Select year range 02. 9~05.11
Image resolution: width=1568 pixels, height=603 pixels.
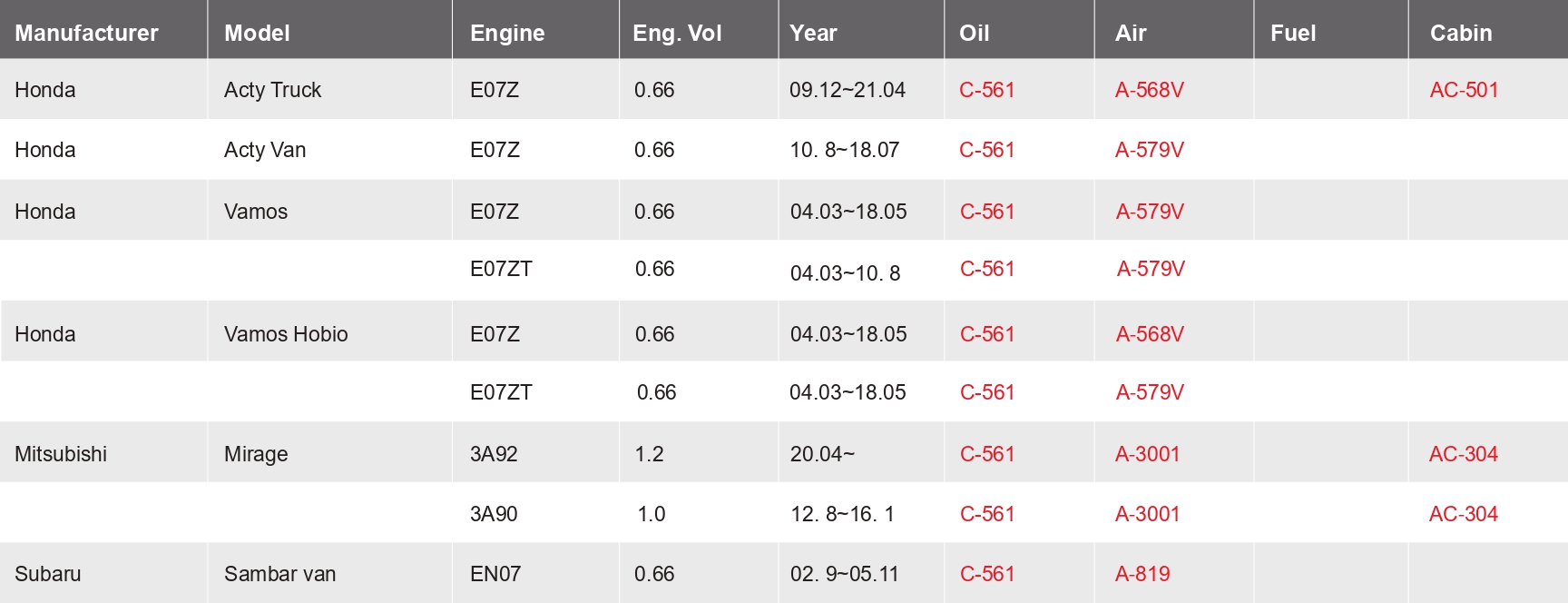click(x=844, y=574)
